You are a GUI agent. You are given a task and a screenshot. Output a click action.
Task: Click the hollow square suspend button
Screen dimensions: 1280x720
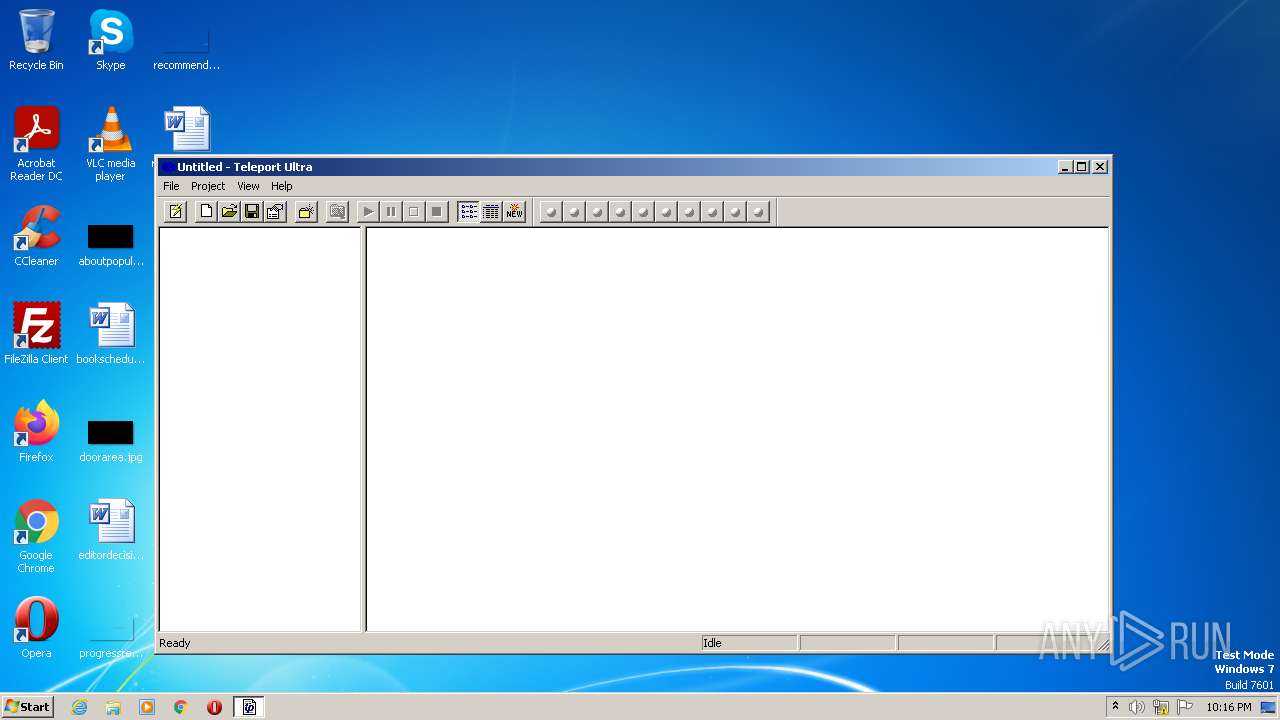point(414,211)
